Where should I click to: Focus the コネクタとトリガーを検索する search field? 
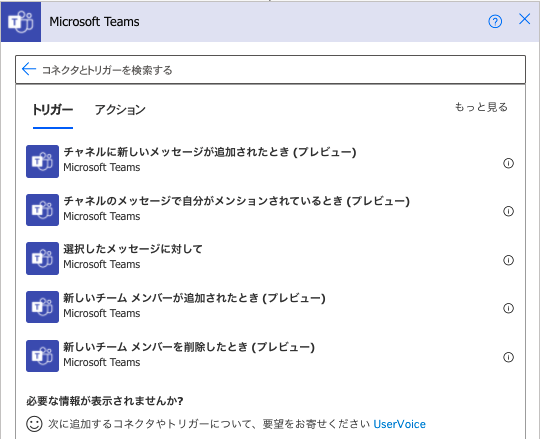[x=270, y=70]
